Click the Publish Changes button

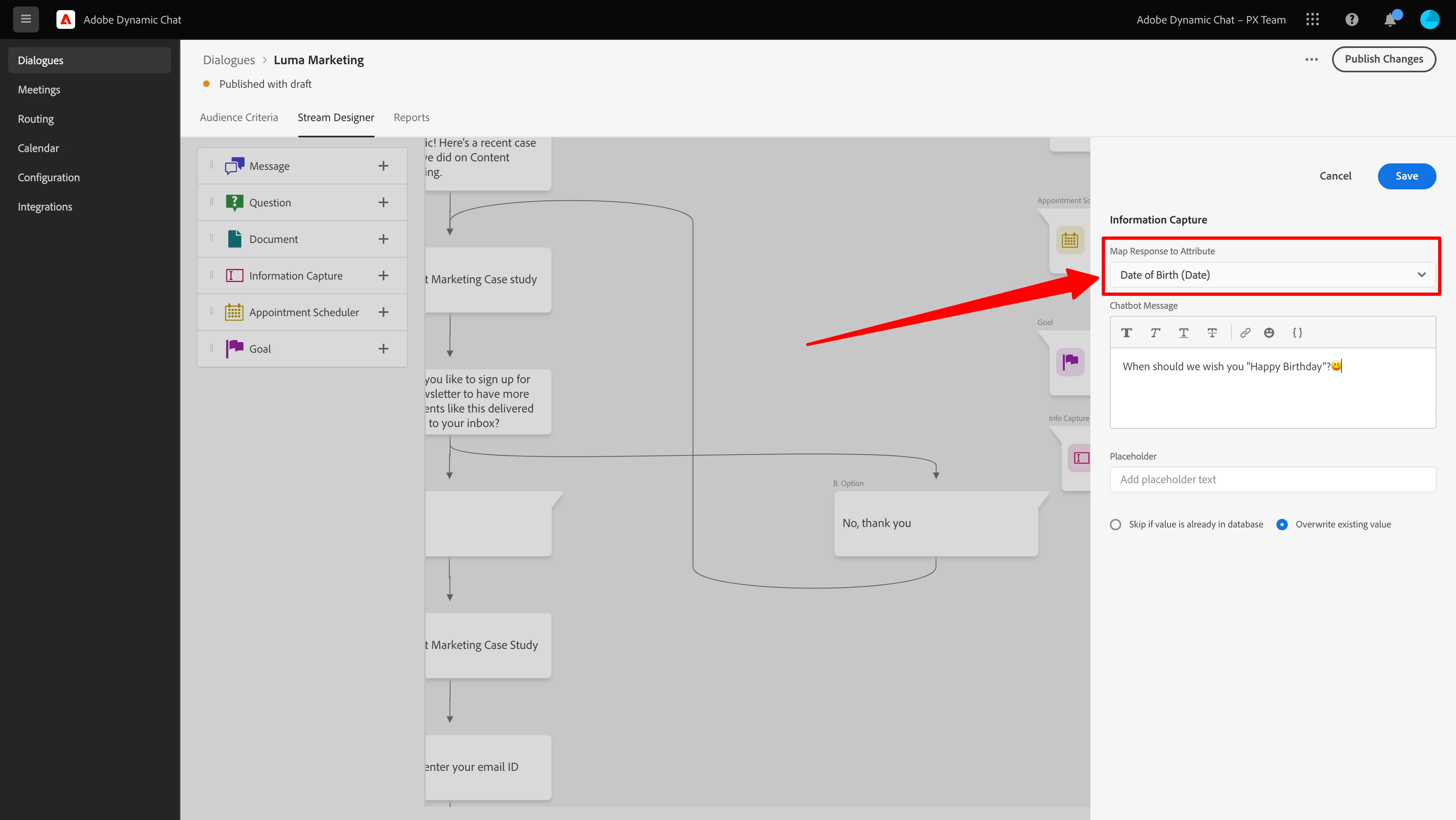[1383, 59]
